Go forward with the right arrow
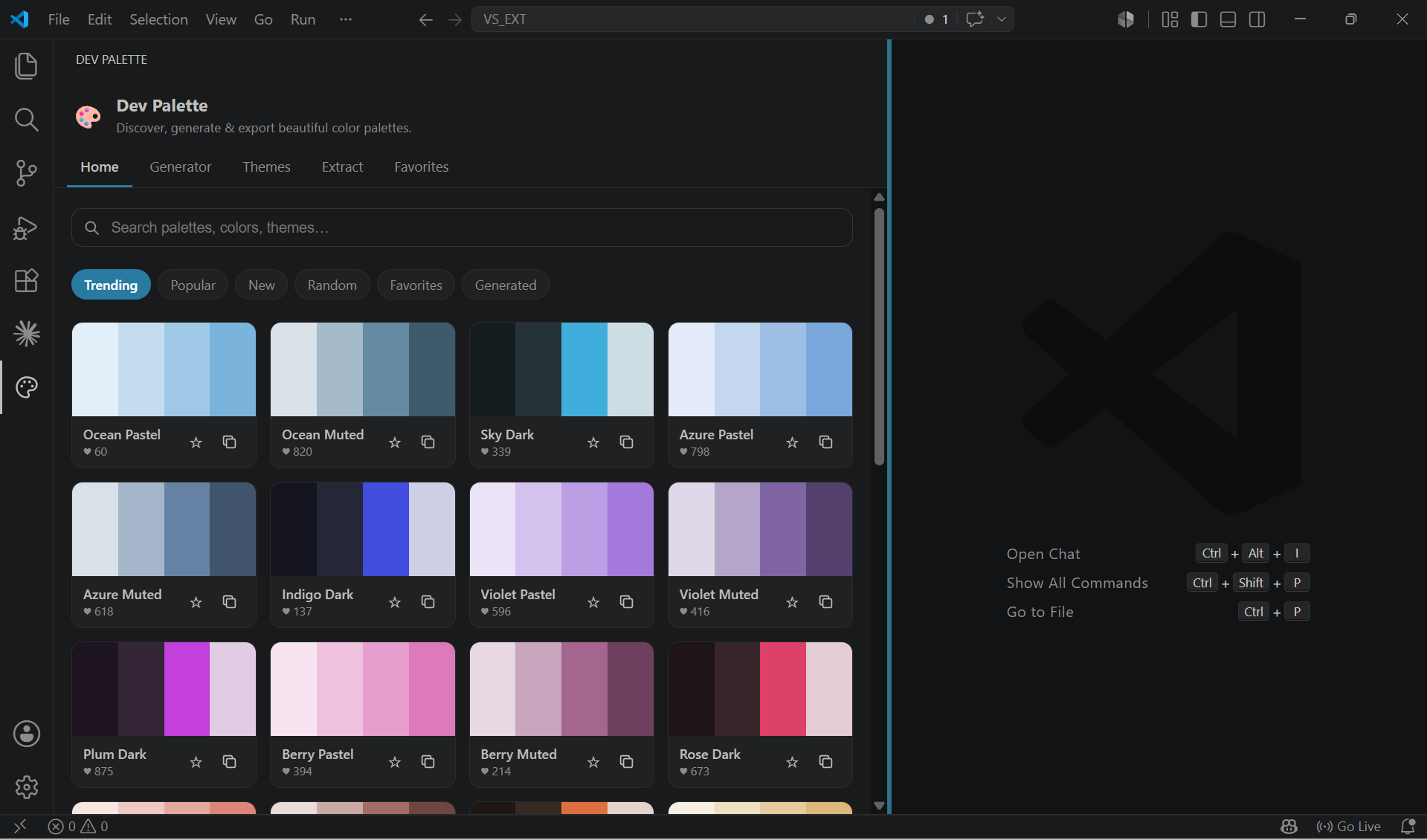This screenshot has width=1427, height=840. pyautogui.click(x=455, y=19)
